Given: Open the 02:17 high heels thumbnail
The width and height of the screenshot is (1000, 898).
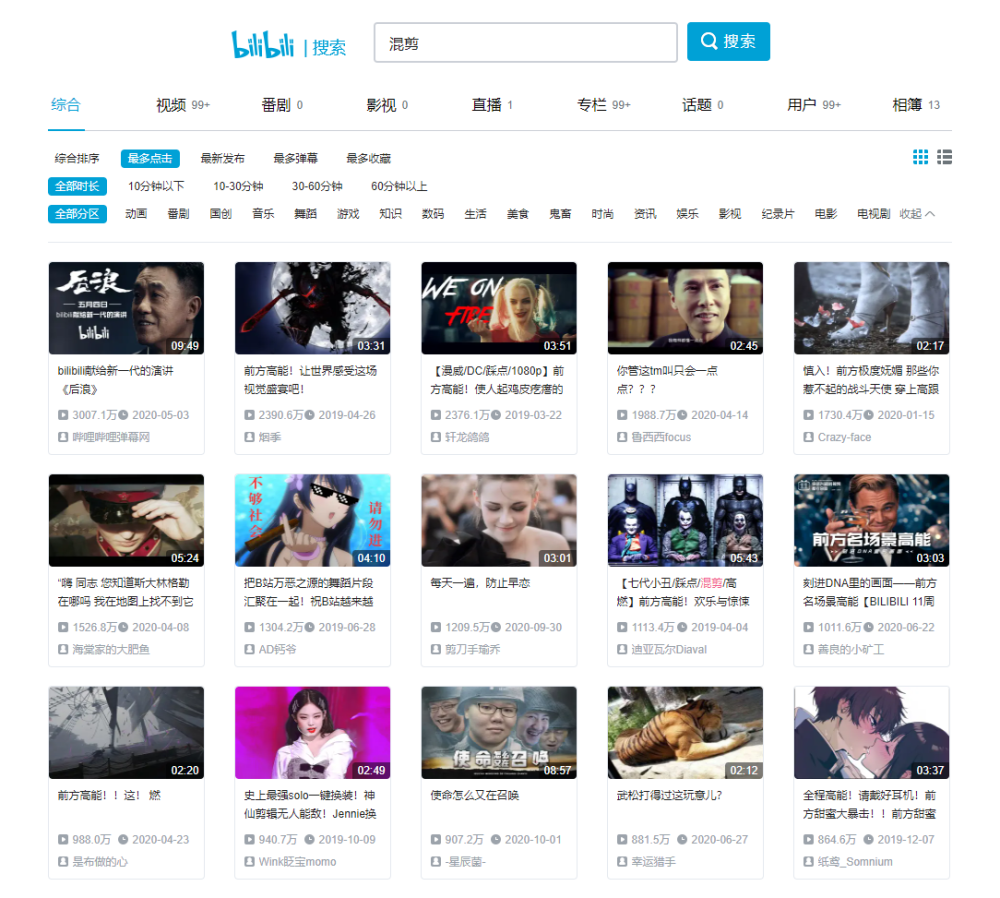Looking at the screenshot, I should [871, 308].
